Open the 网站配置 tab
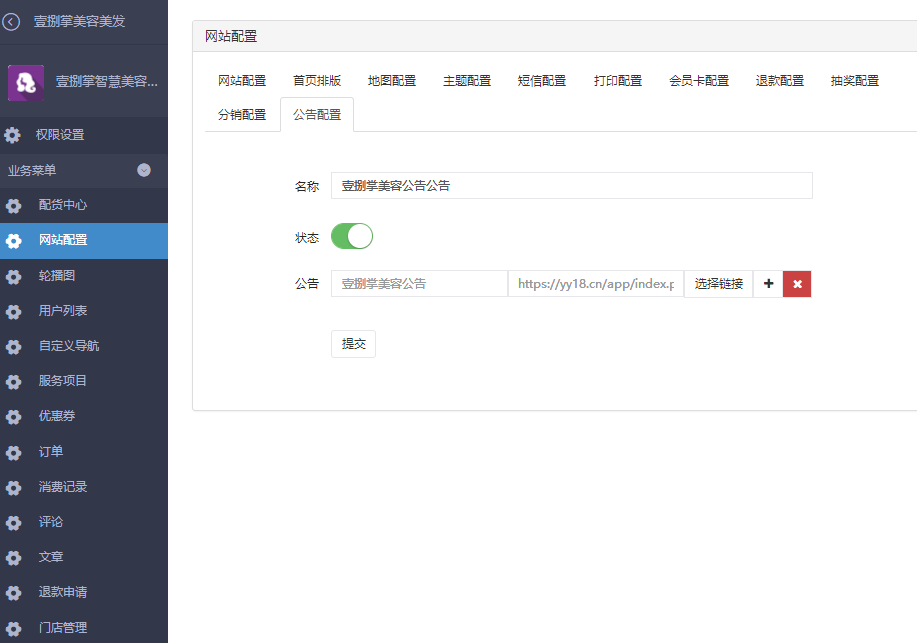Image resolution: width=917 pixels, height=643 pixels. click(x=242, y=81)
